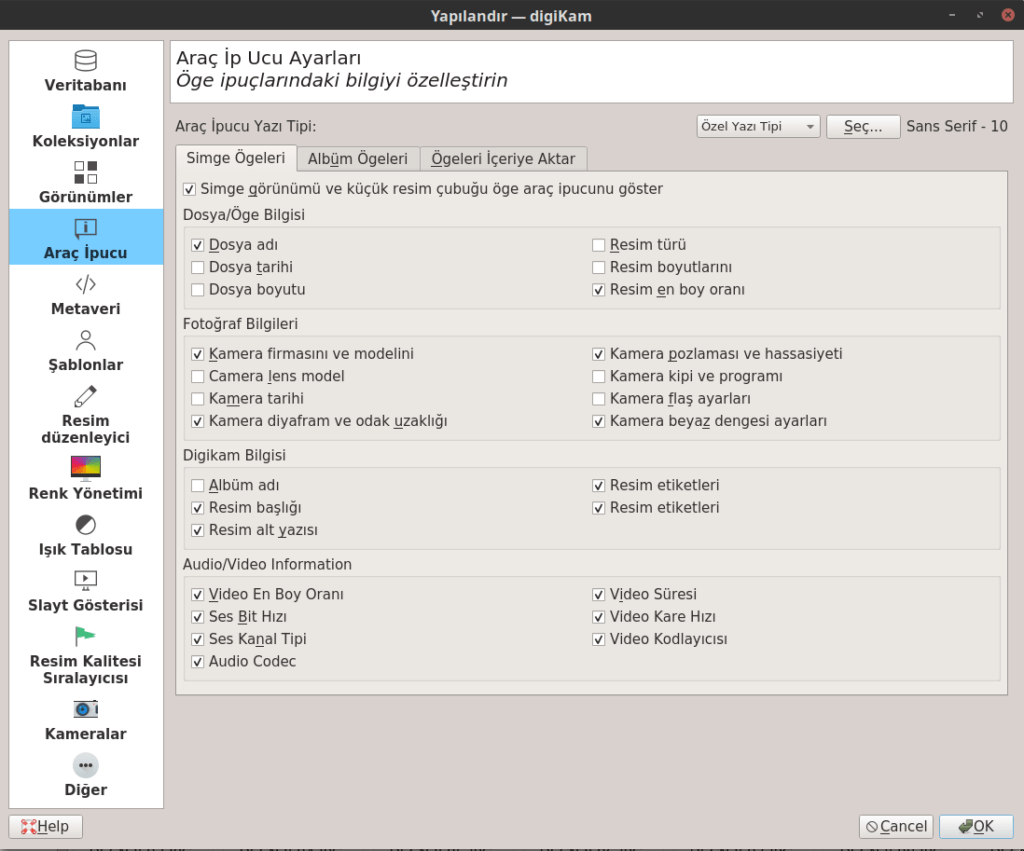Disable the Resim en boy oranı checkbox
Viewport: 1024px width, 851px height.
598,289
